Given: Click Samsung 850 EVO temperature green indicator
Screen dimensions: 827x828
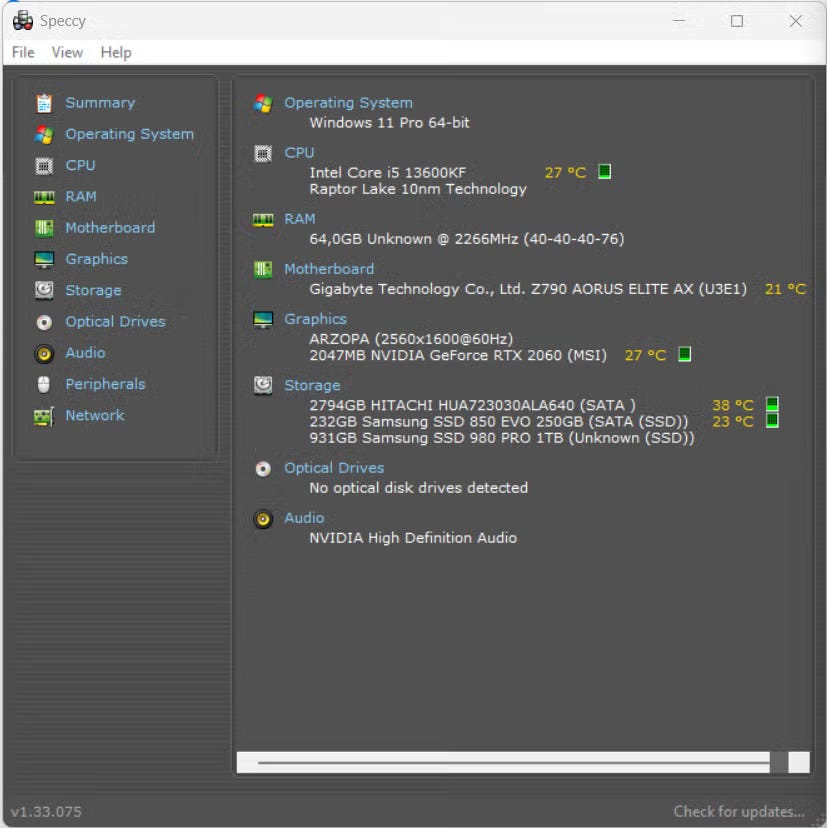Looking at the screenshot, I should 772,420.
